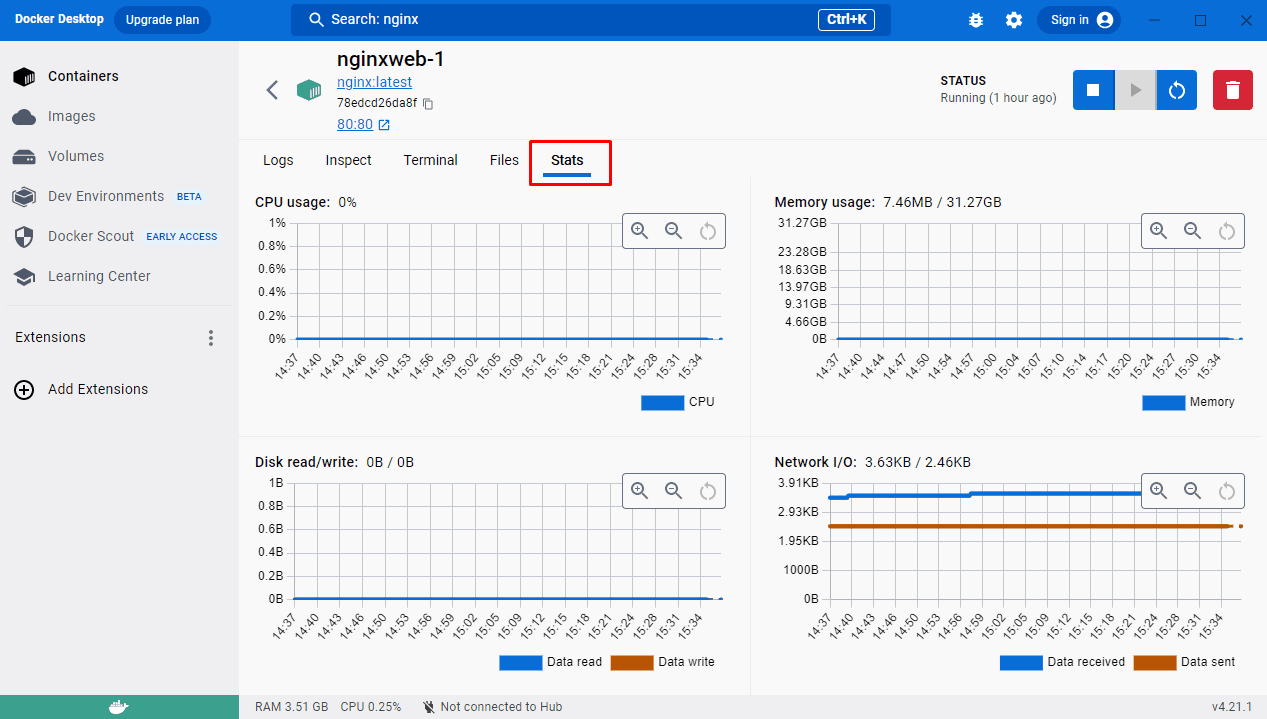Switch to the Logs tab
This screenshot has height=719, width=1267.
(278, 160)
